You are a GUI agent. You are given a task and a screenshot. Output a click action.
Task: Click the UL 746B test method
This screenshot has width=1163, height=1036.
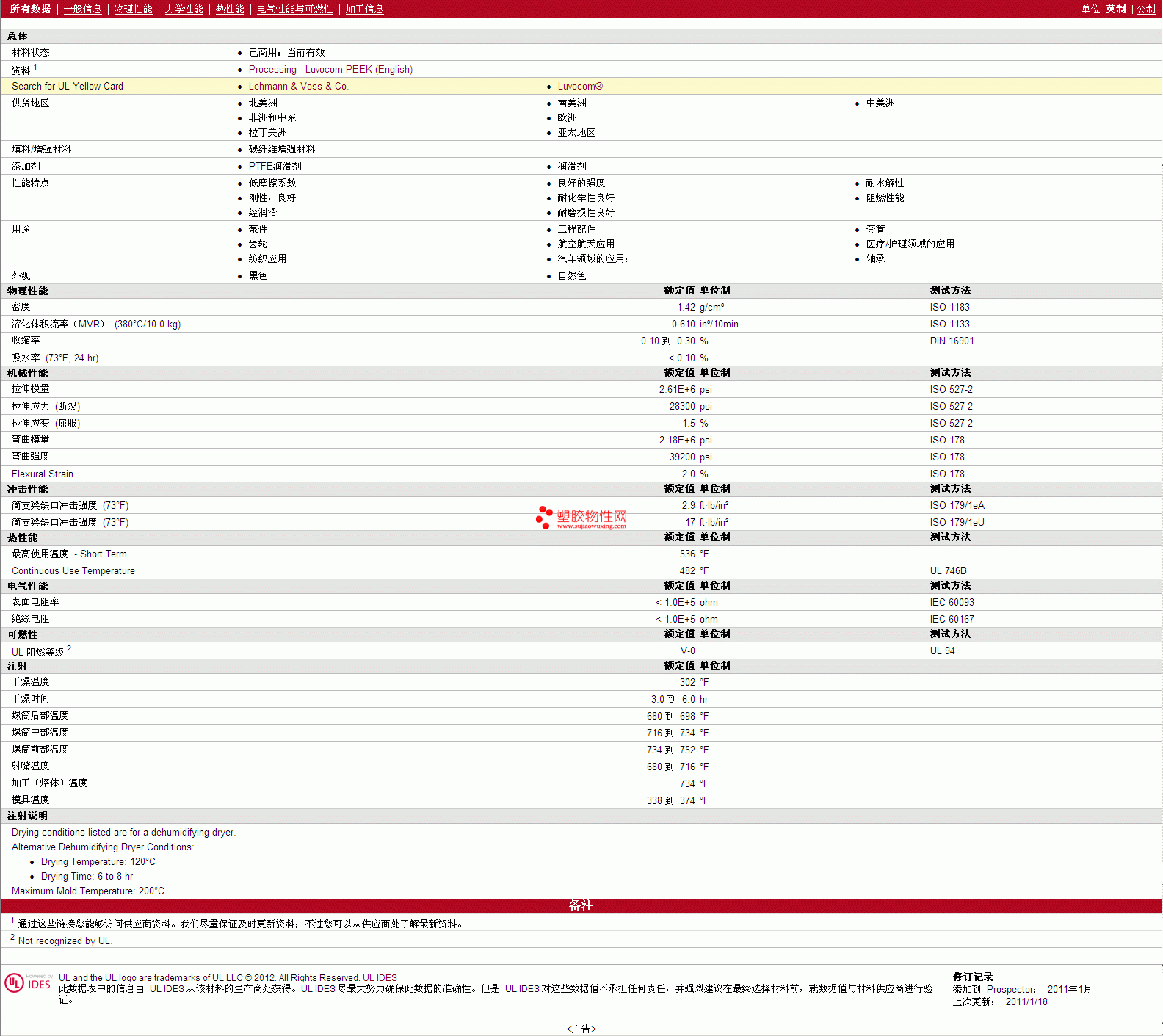click(x=948, y=570)
